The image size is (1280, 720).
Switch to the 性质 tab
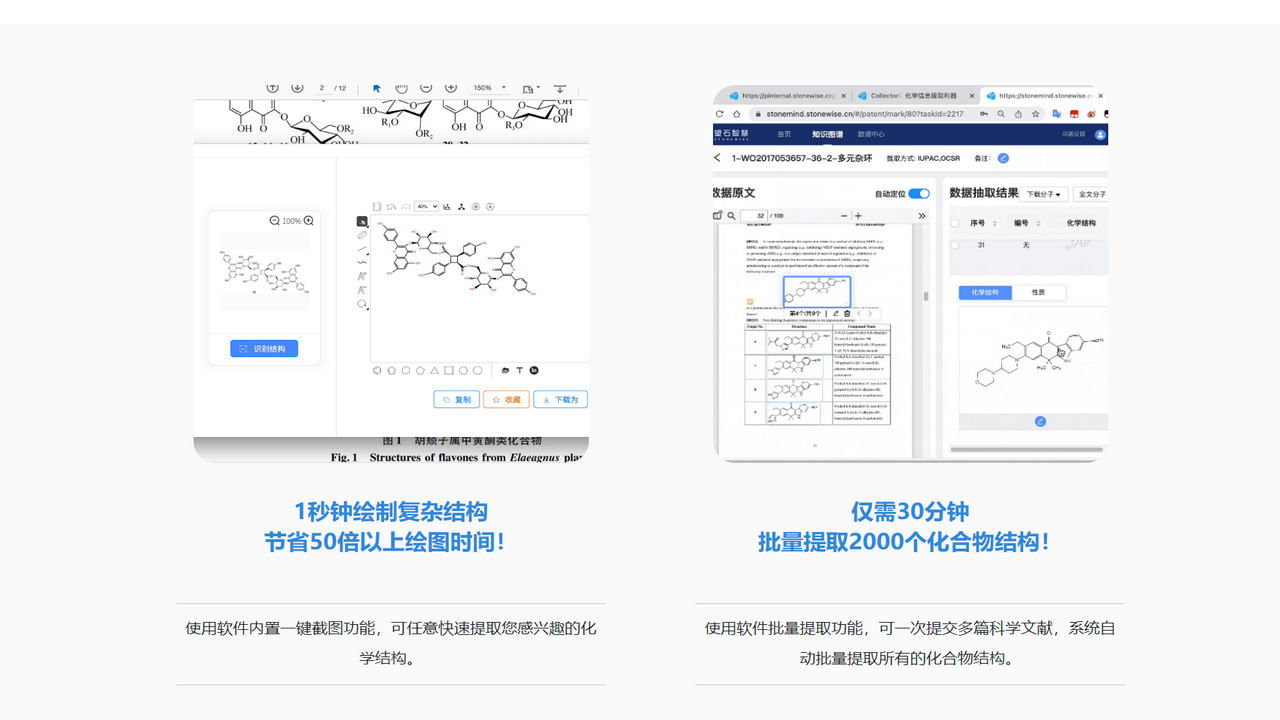pyautogui.click(x=1038, y=293)
